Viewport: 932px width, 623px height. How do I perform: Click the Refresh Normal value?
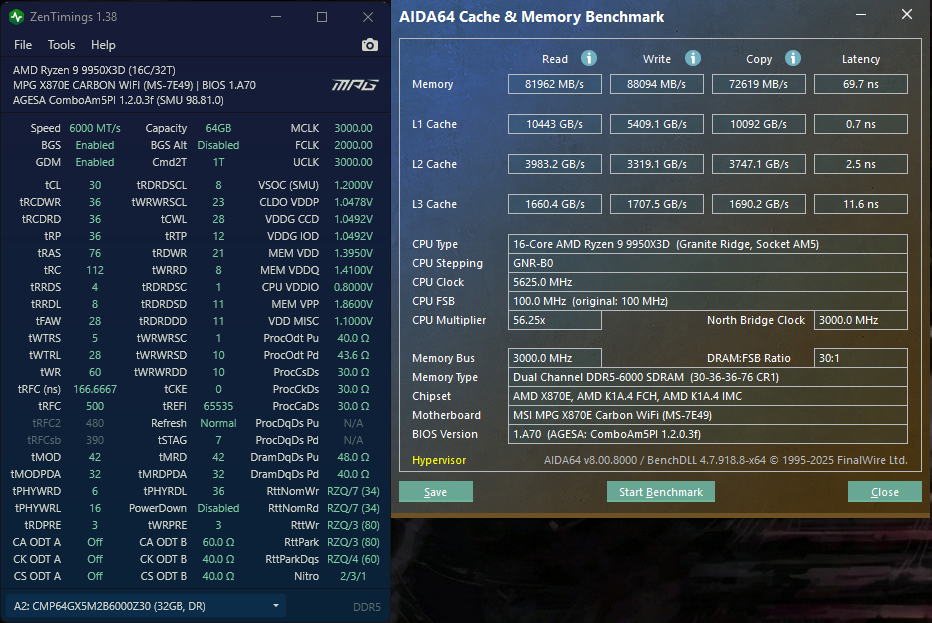point(218,423)
